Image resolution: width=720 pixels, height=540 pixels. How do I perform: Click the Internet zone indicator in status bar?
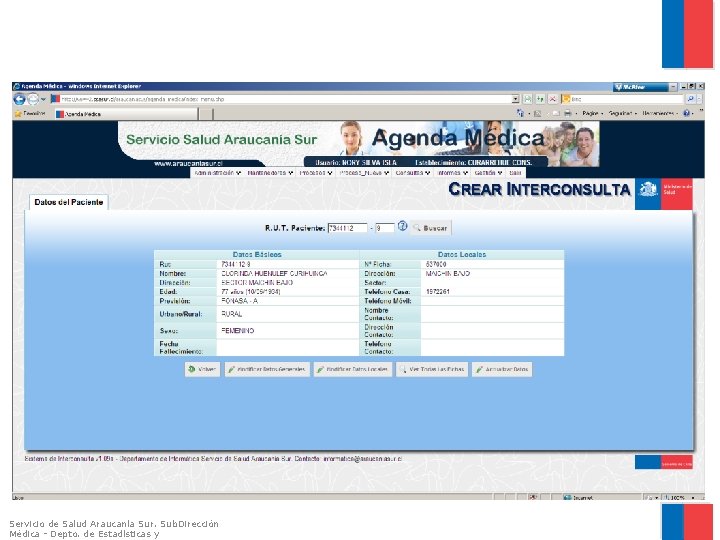coord(579,498)
